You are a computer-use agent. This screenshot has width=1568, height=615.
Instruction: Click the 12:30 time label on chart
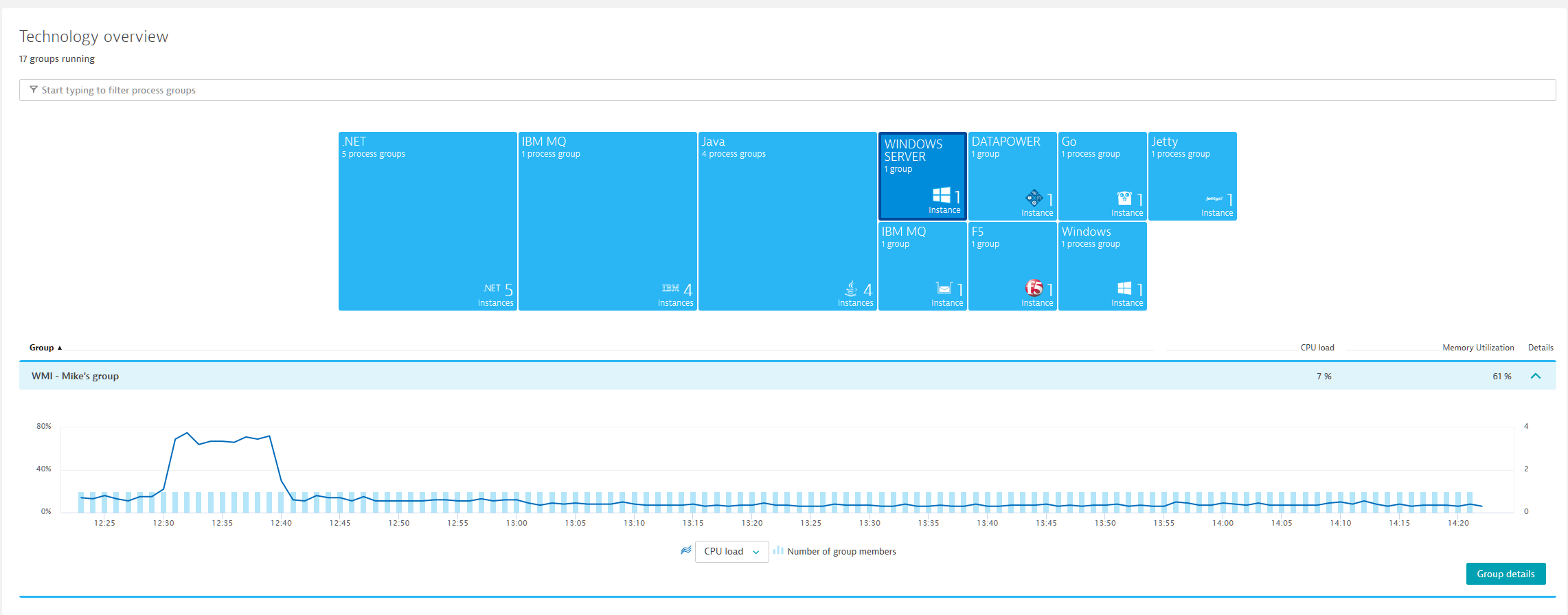click(x=163, y=523)
